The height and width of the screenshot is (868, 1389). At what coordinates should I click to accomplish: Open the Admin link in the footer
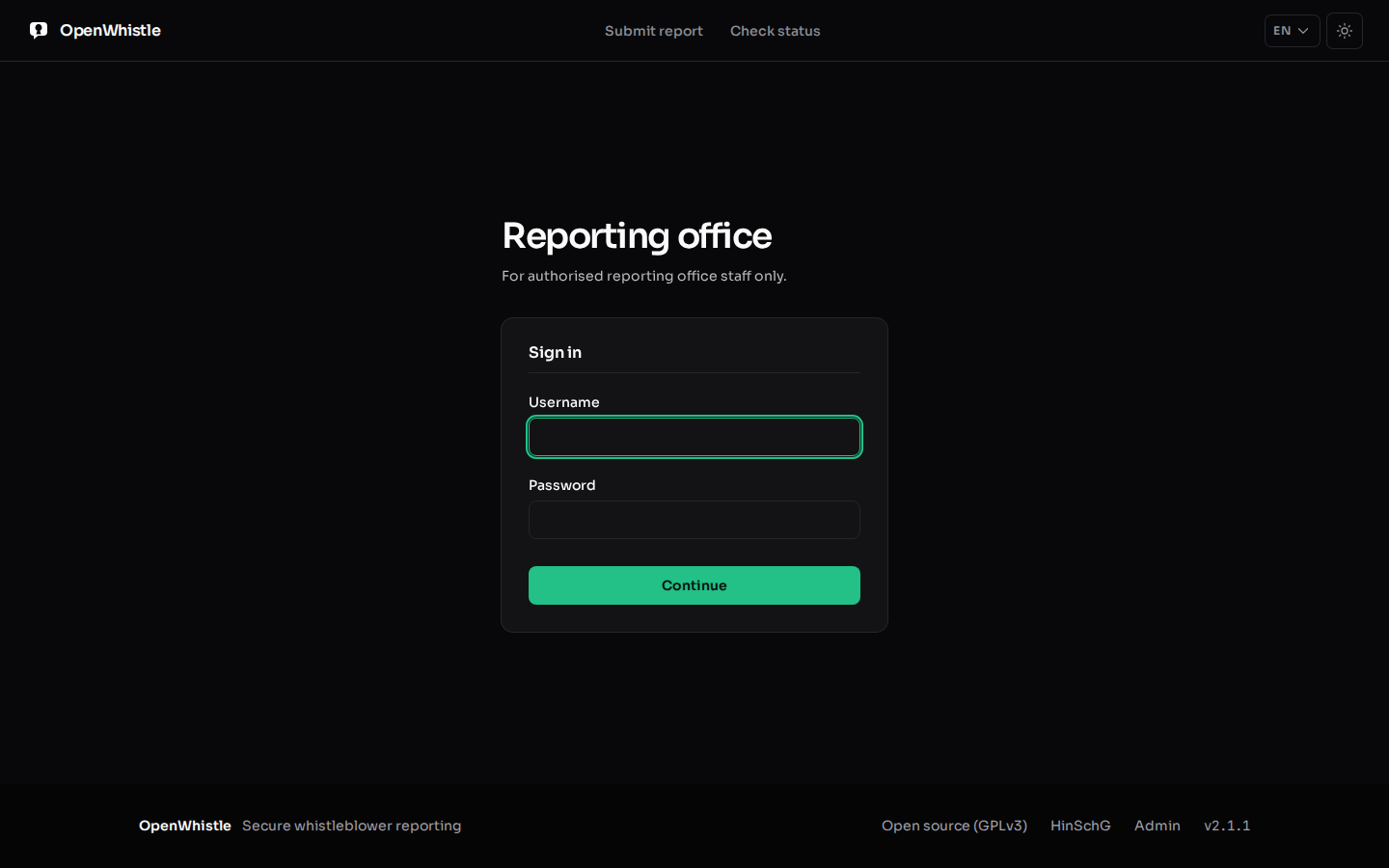click(x=1157, y=826)
